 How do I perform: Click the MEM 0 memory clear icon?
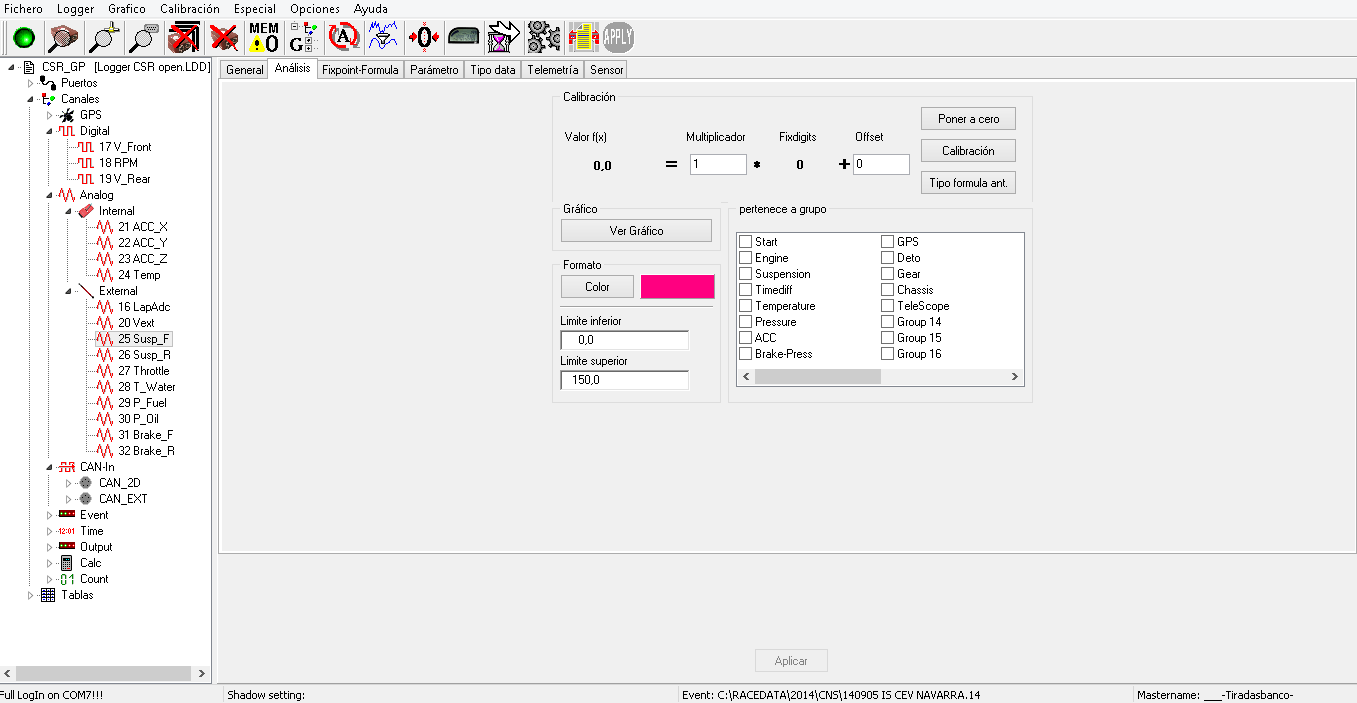(263, 38)
